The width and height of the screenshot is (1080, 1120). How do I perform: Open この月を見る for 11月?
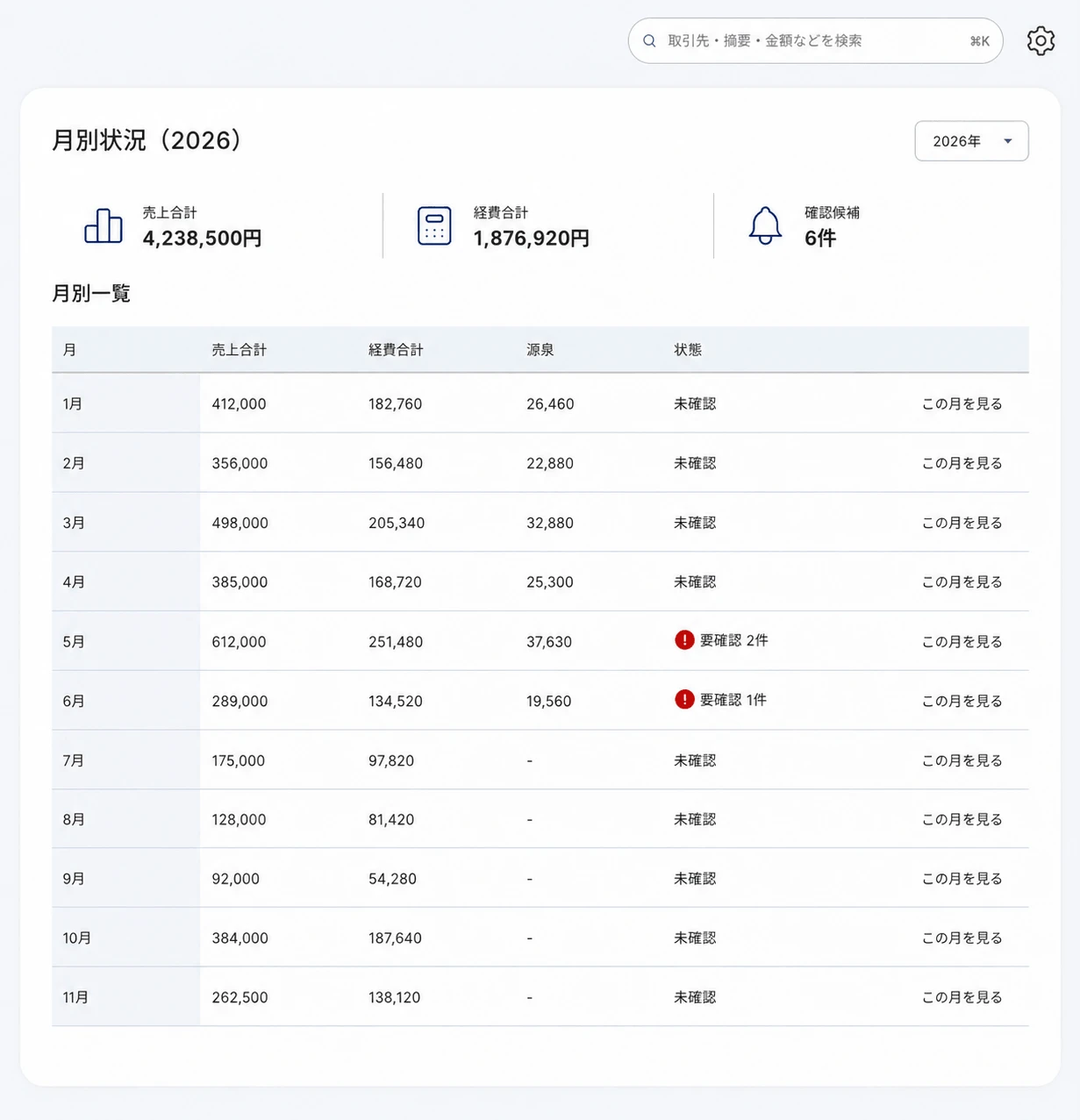962,997
